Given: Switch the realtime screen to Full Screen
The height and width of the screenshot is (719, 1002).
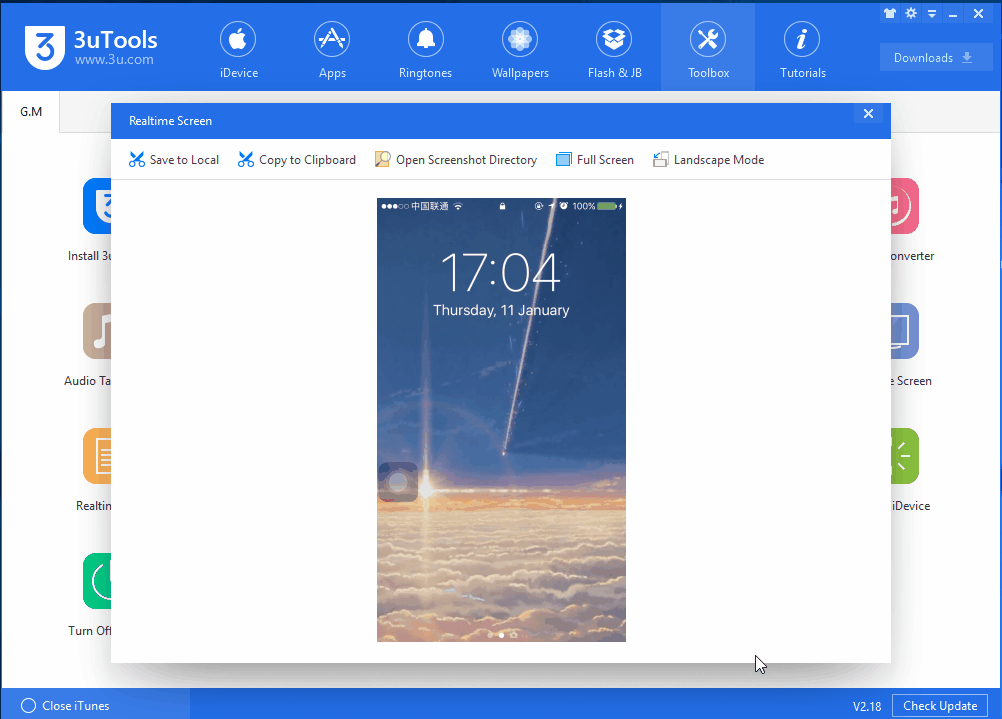Looking at the screenshot, I should (x=594, y=160).
